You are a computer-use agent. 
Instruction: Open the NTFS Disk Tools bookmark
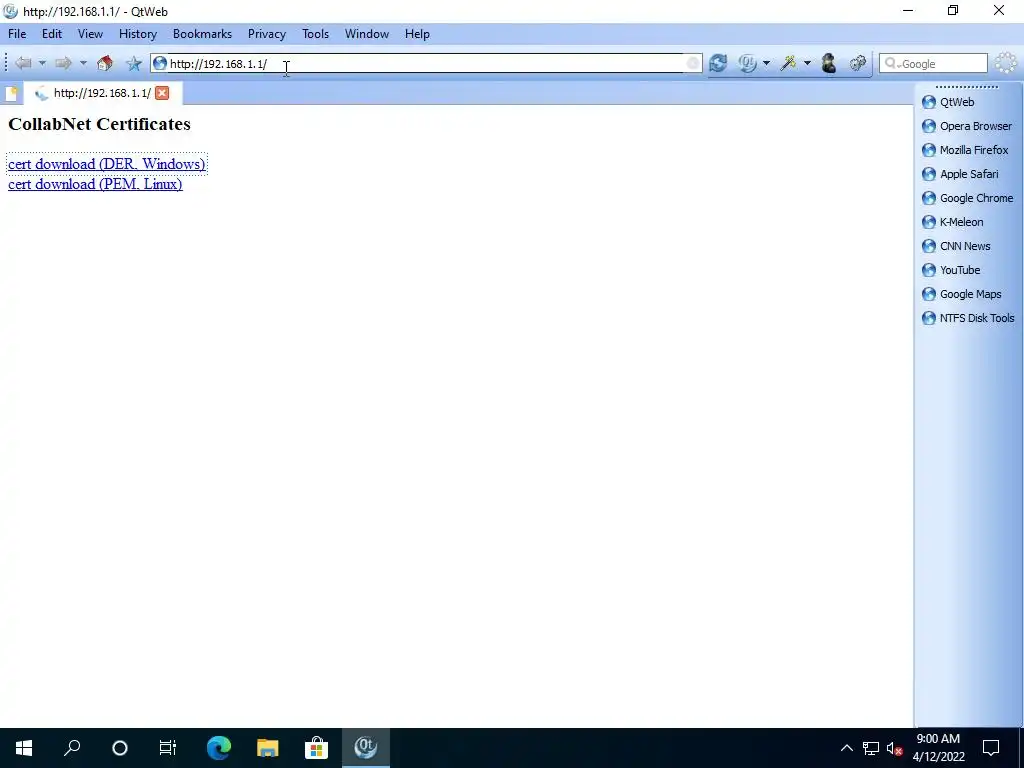[968, 318]
